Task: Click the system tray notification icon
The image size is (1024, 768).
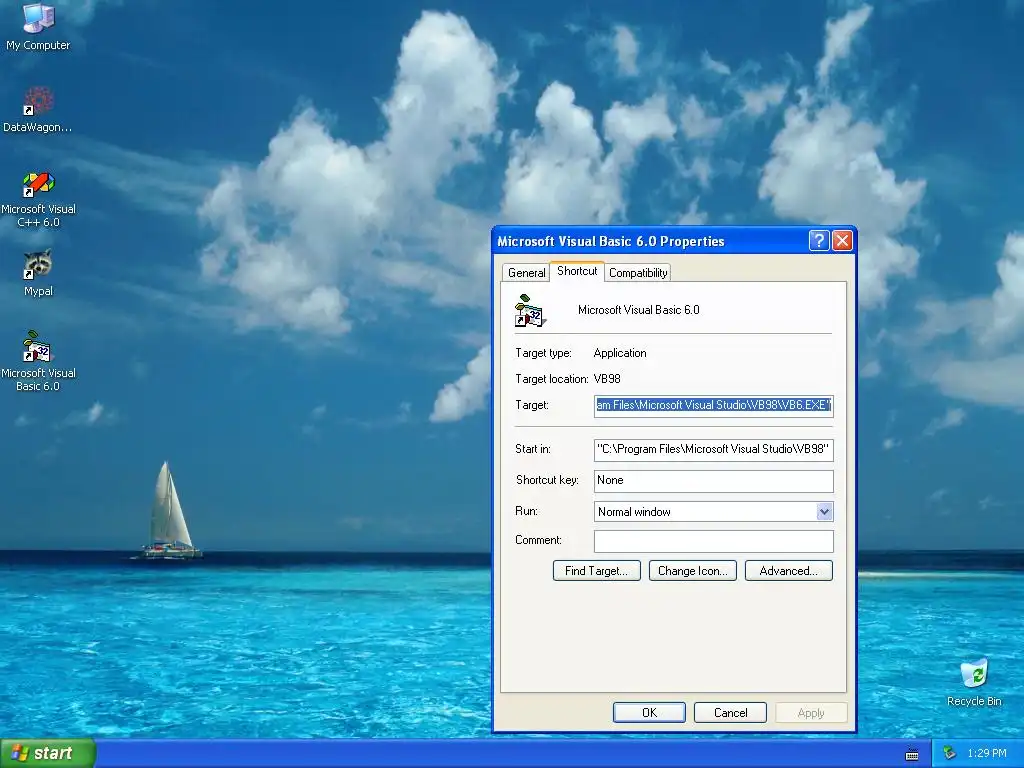Action: [x=949, y=753]
